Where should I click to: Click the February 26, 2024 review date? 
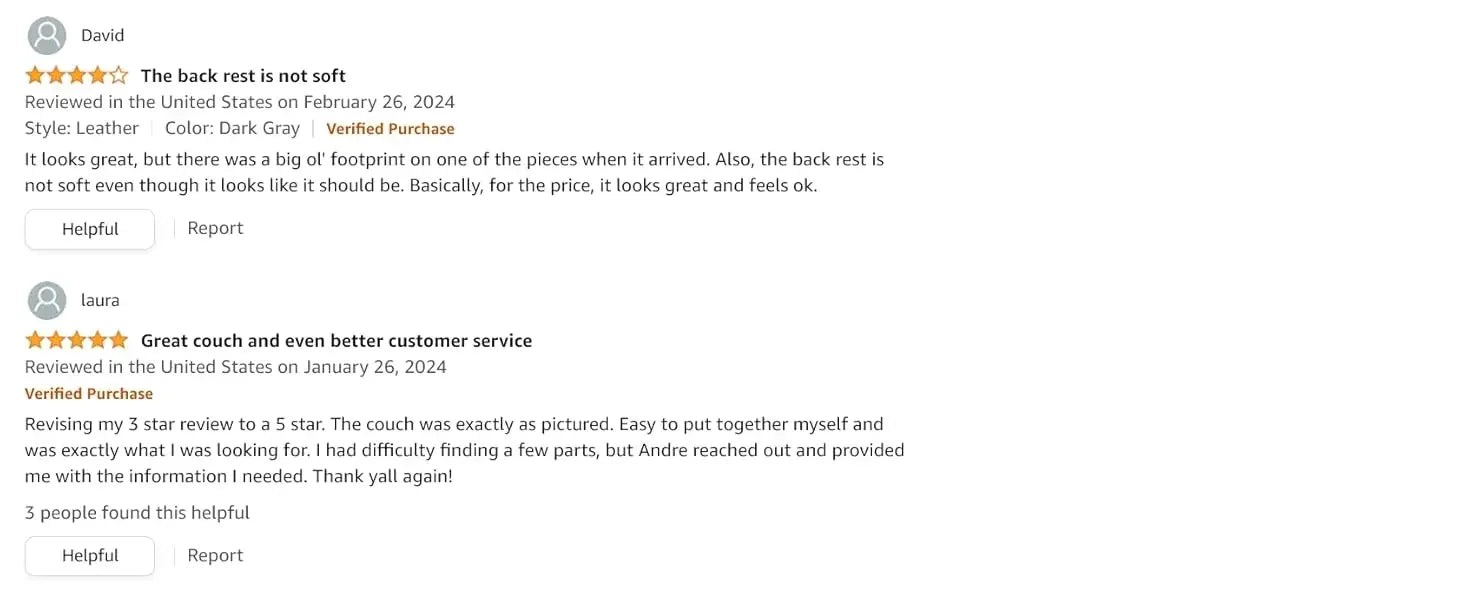point(379,102)
